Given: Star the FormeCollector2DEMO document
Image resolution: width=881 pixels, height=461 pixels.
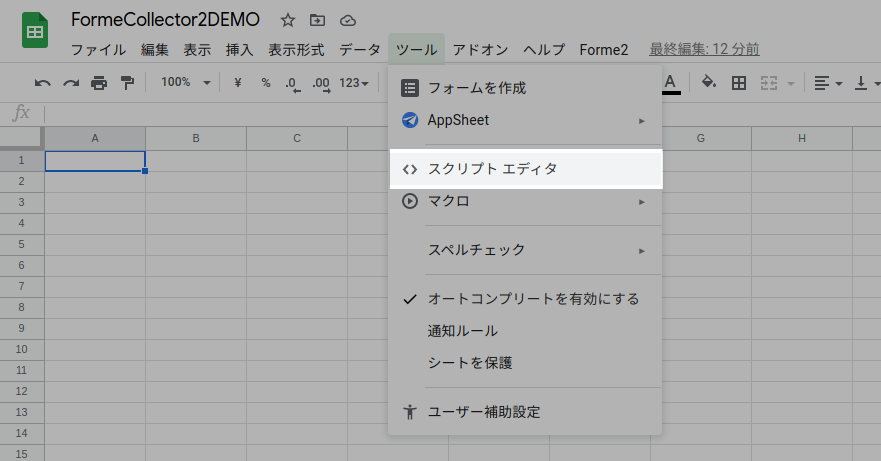Looking at the screenshot, I should point(288,20).
